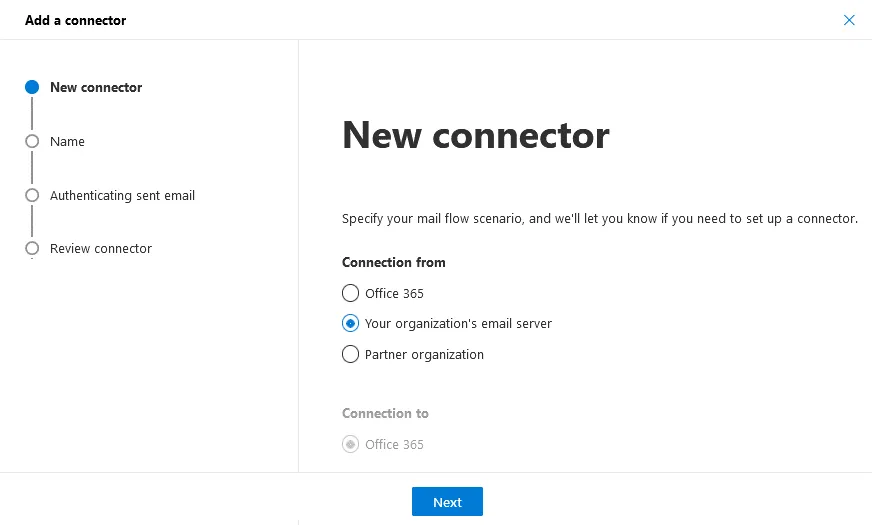Screen dimensions: 872x525
Task: Open the Review connector step label
Action: (101, 248)
